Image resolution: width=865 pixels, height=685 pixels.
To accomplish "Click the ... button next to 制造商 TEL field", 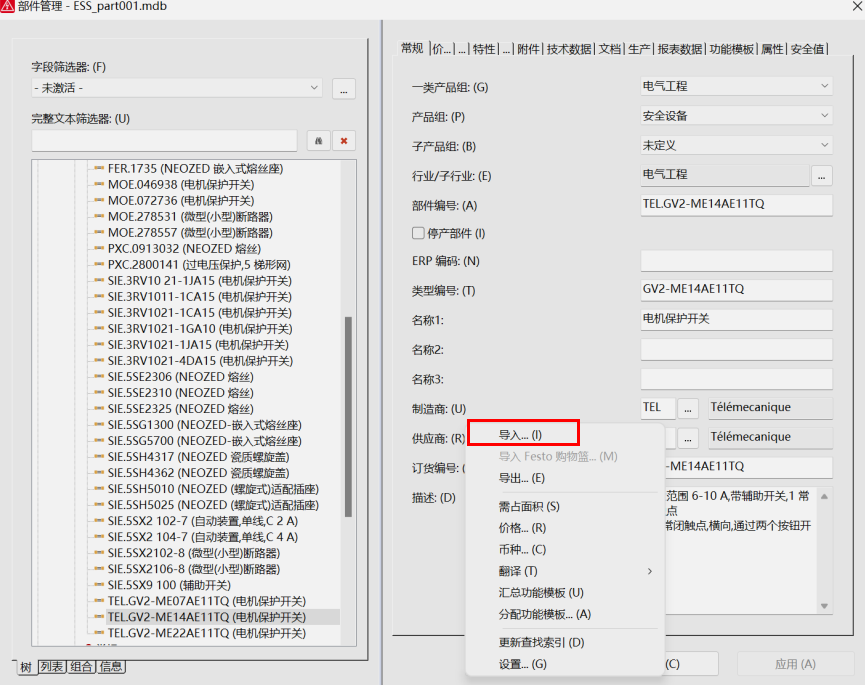I will click(x=688, y=408).
